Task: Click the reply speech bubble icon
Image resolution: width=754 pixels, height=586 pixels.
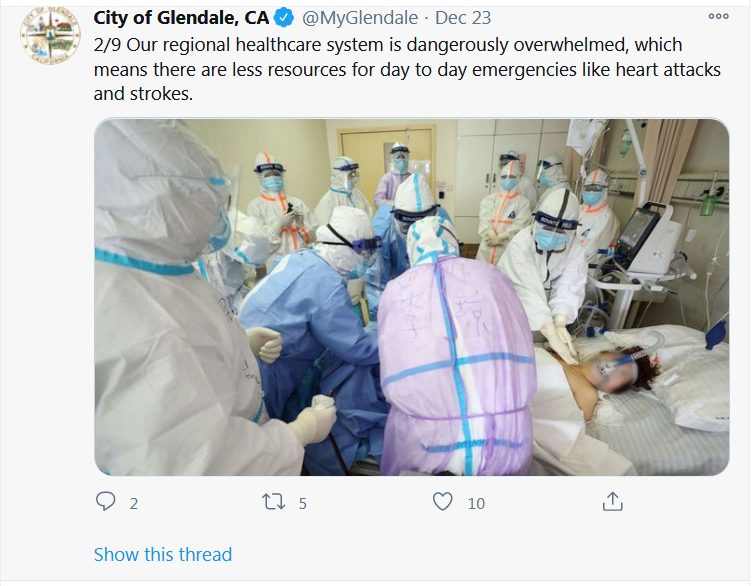Action: click(x=105, y=501)
